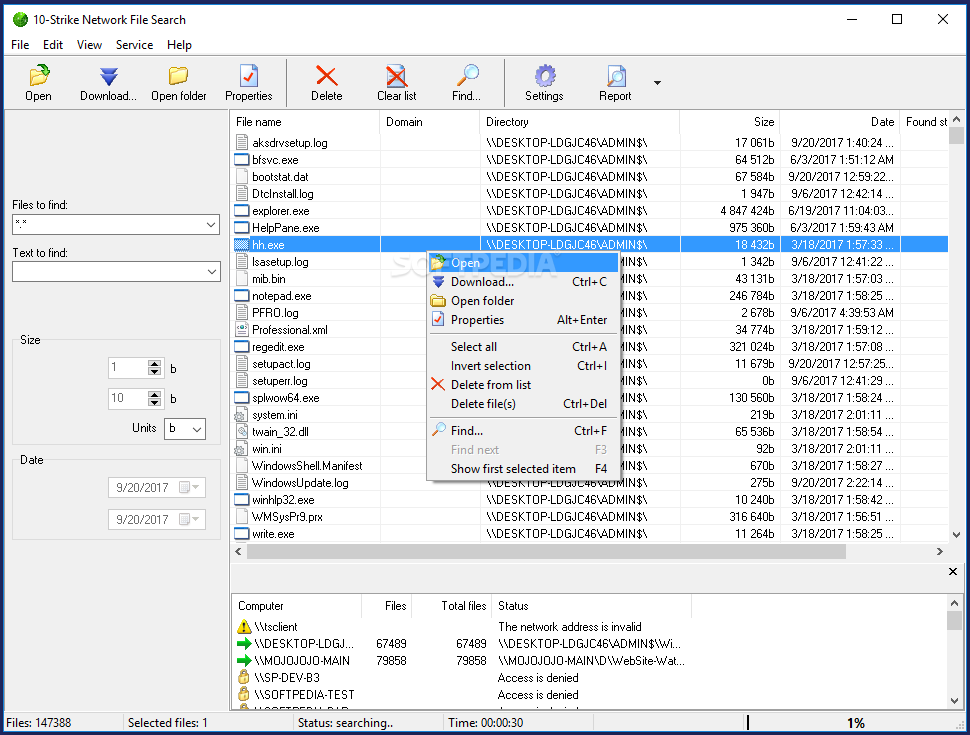
Task: Choose Select all in the context menu
Action: [523, 346]
